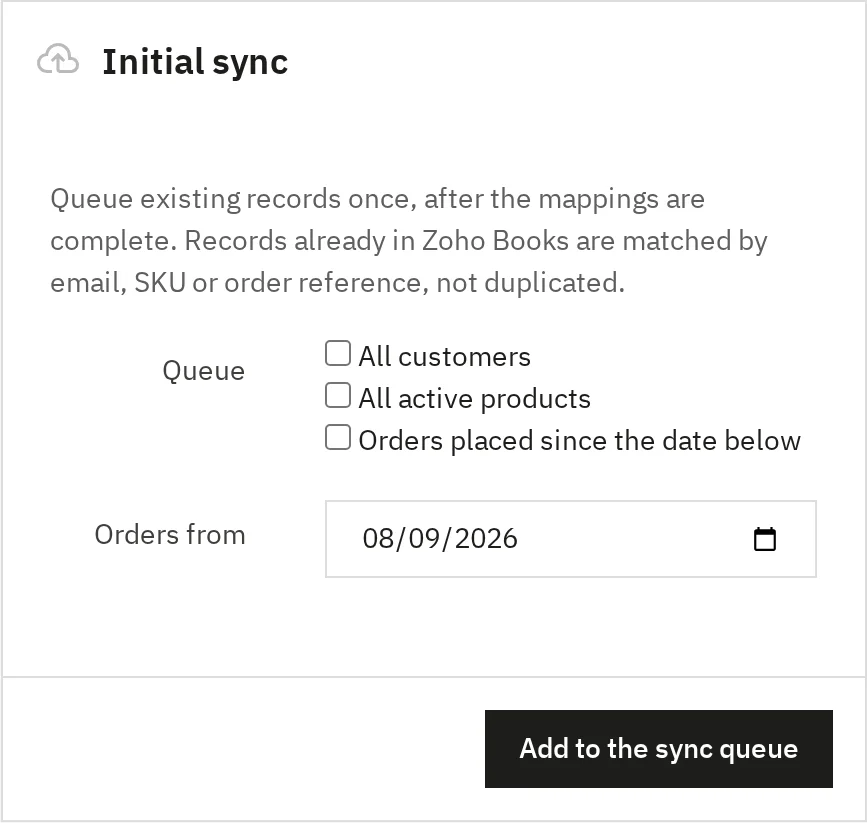Open the calendar picker icon in date field
Image resolution: width=867 pixels, height=823 pixels.
click(765, 539)
